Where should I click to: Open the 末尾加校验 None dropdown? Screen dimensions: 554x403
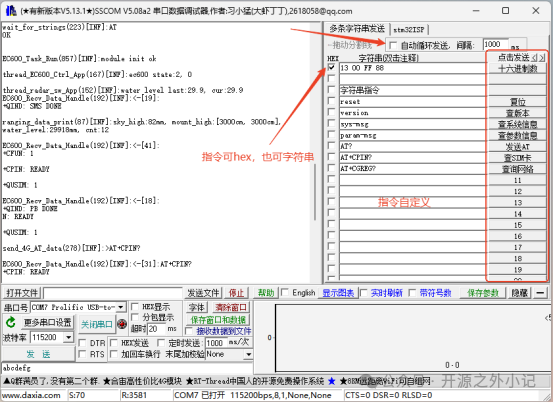[x=249, y=354]
